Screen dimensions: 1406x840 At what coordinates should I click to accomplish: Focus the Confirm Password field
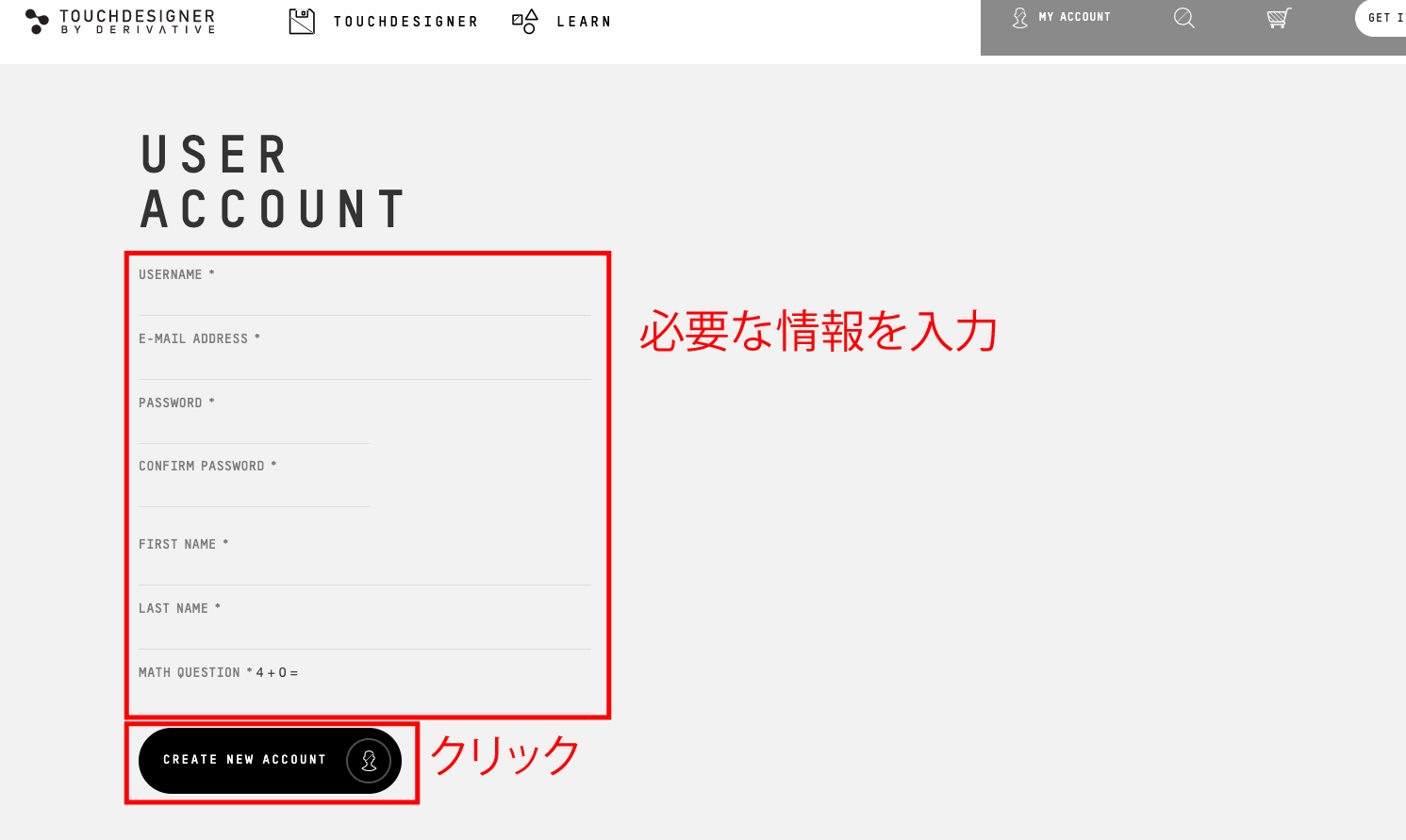[254, 491]
